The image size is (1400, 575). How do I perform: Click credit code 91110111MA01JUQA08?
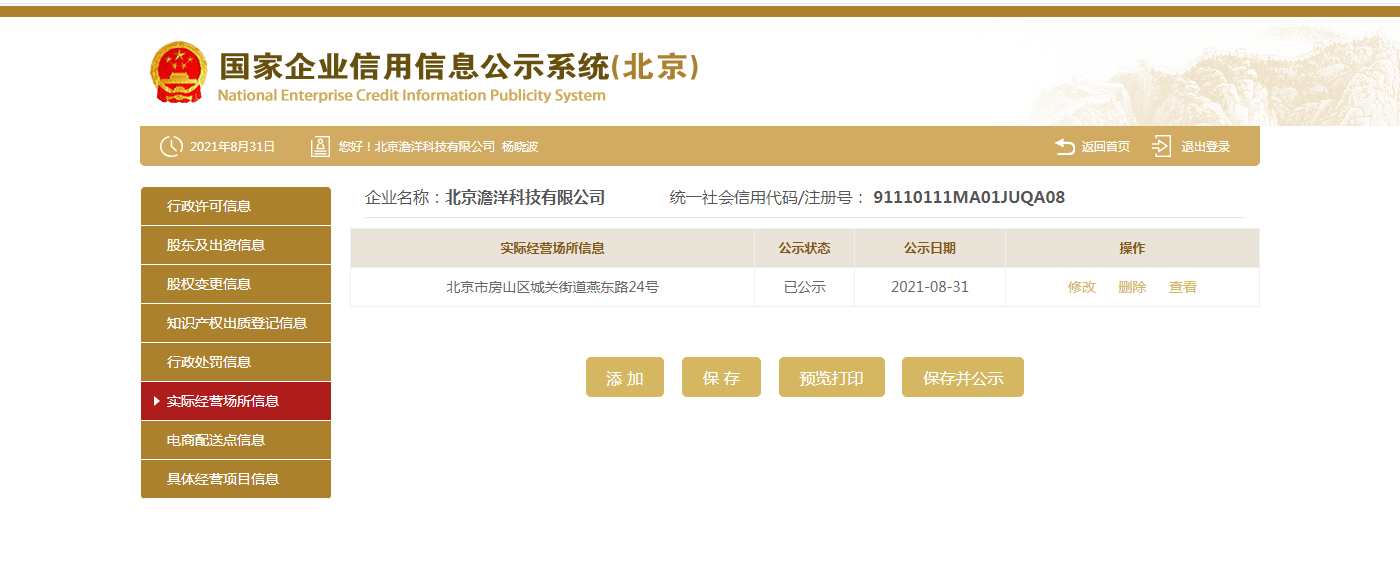click(x=969, y=197)
